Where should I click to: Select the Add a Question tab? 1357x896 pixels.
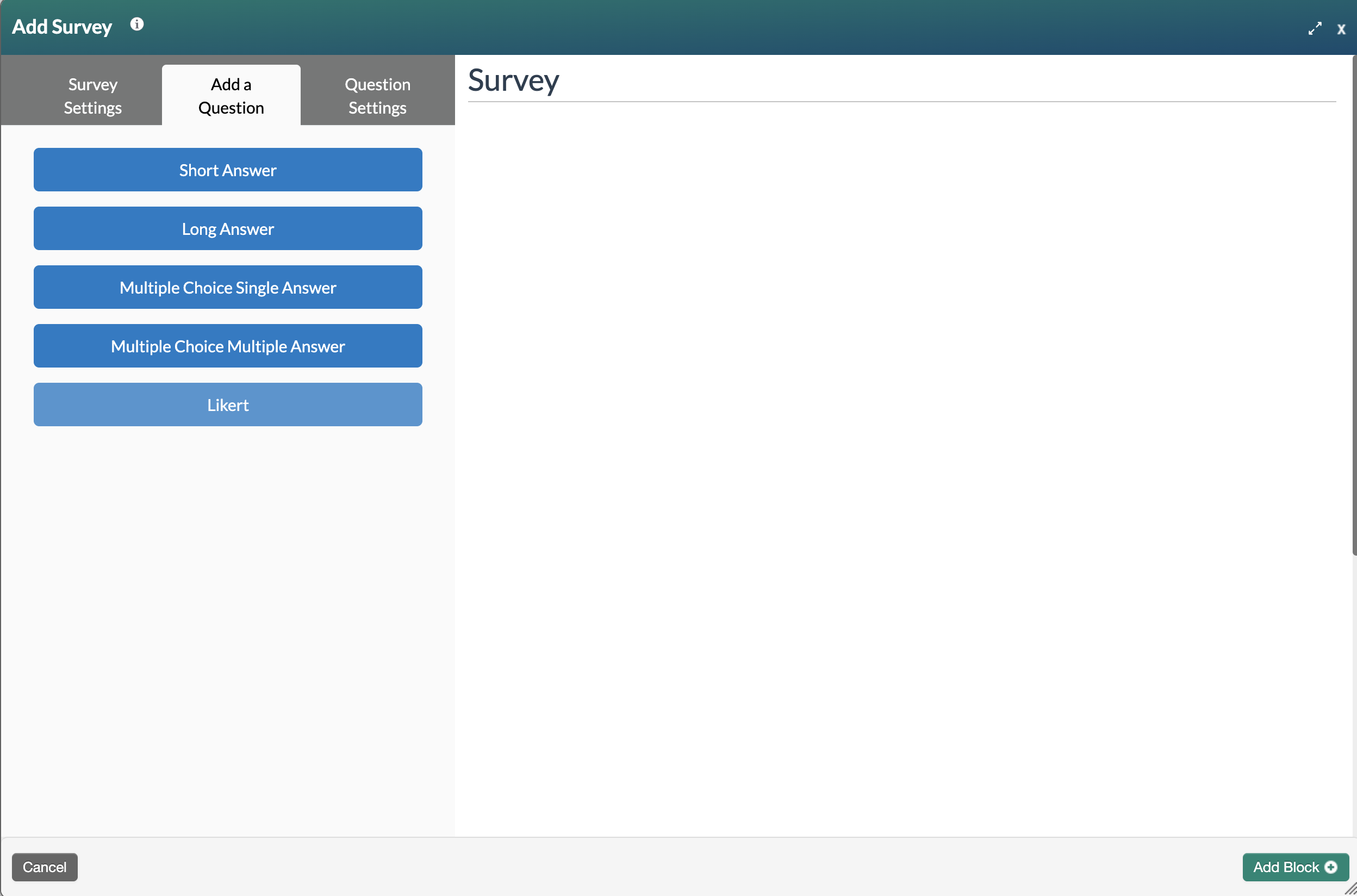(x=231, y=96)
